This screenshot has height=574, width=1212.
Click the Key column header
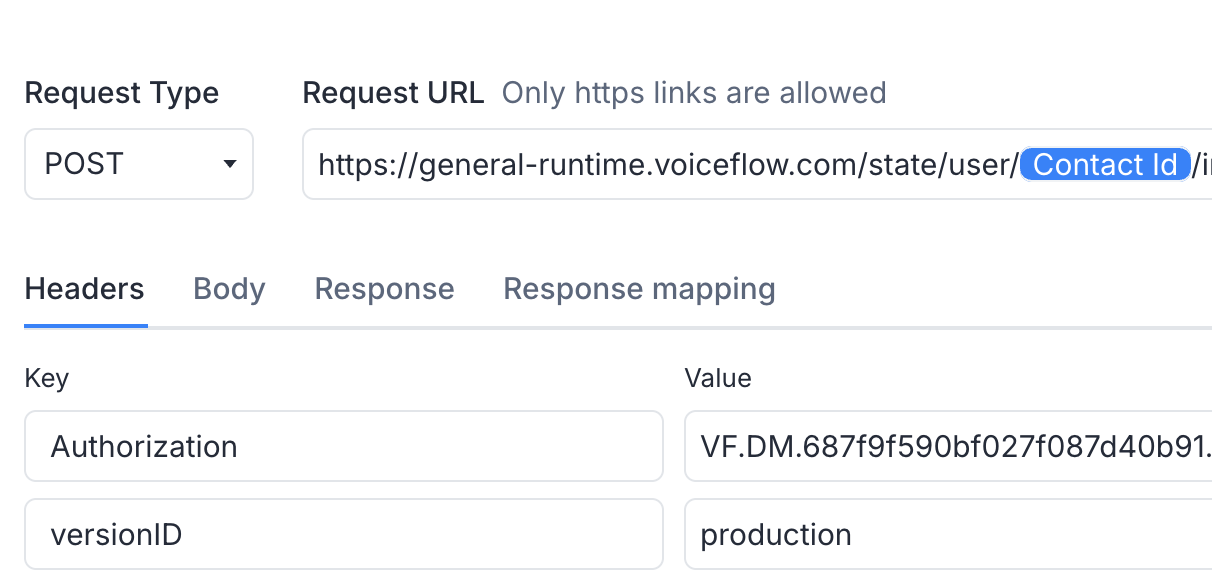coord(46,378)
